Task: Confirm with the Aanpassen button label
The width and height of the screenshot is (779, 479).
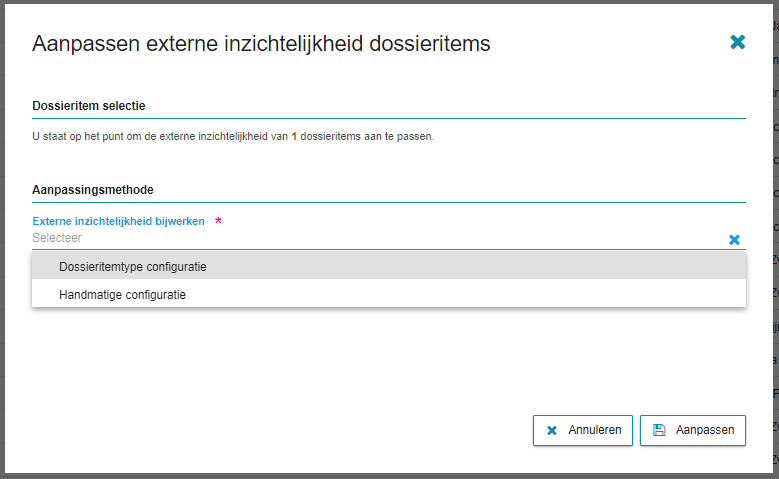Action: click(x=705, y=431)
